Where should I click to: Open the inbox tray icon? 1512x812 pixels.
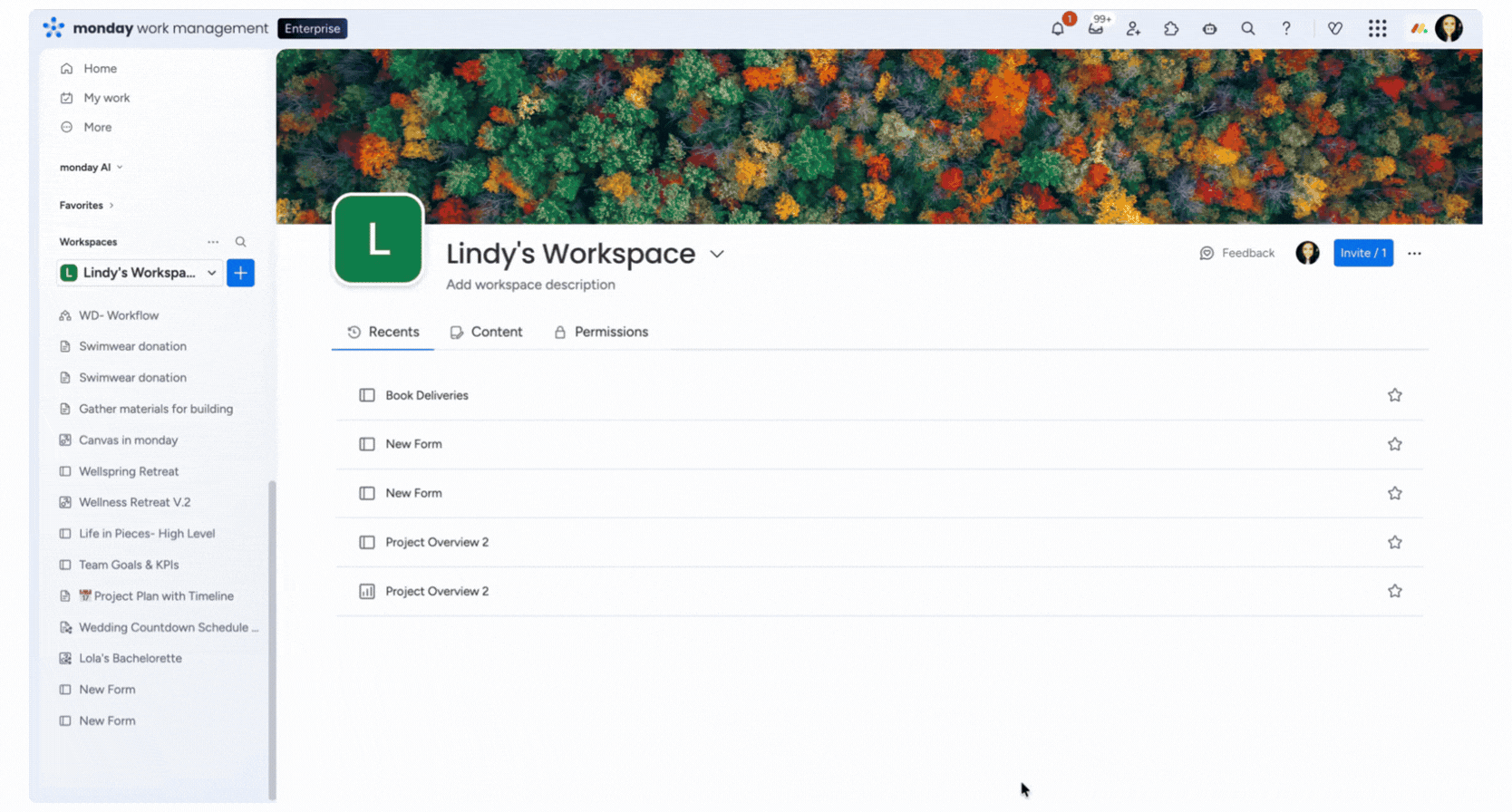(x=1096, y=29)
